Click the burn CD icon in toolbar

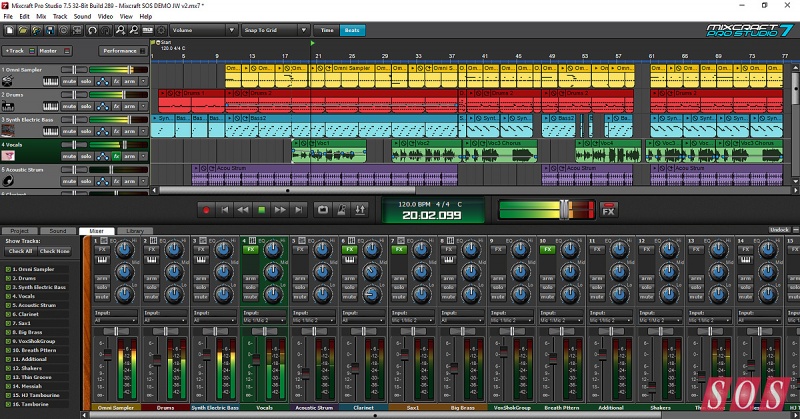click(x=63, y=31)
